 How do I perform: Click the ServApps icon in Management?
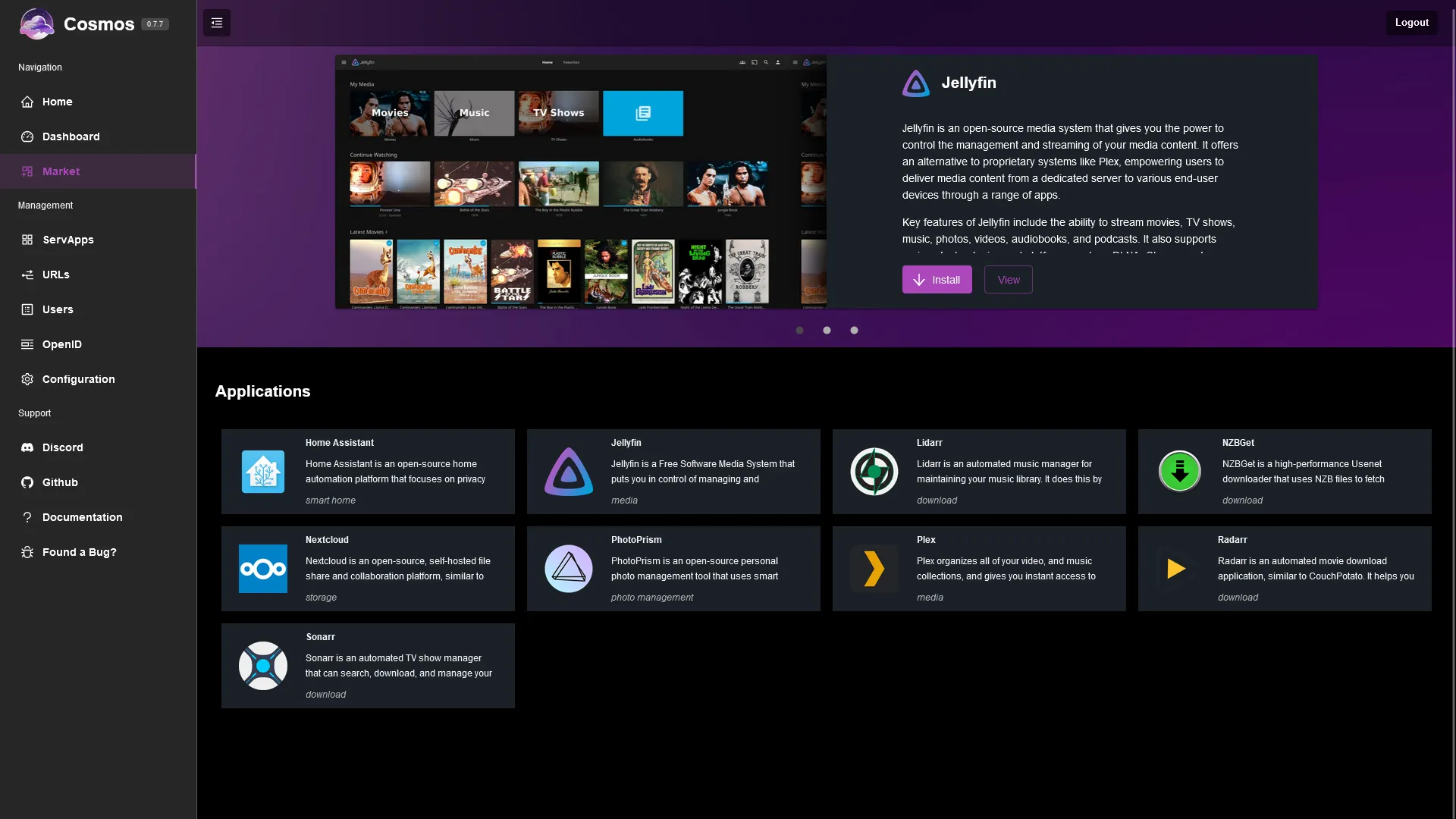pos(27,240)
